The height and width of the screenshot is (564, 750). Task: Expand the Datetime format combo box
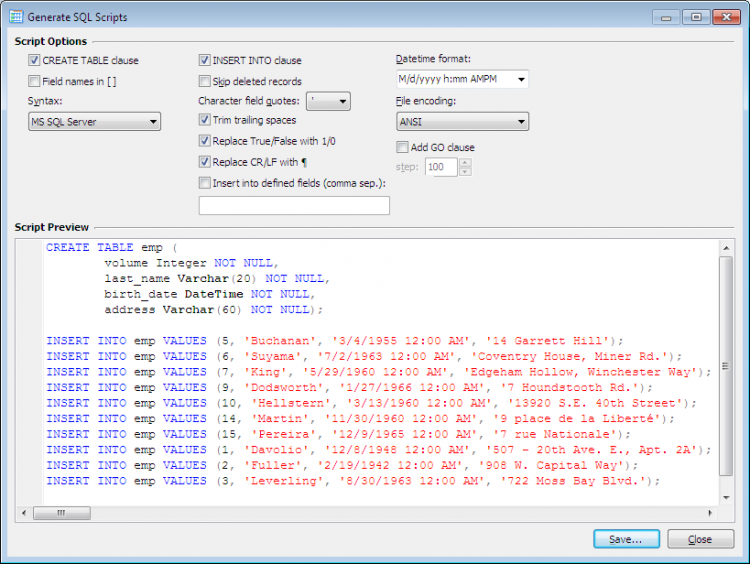[x=462, y=79]
